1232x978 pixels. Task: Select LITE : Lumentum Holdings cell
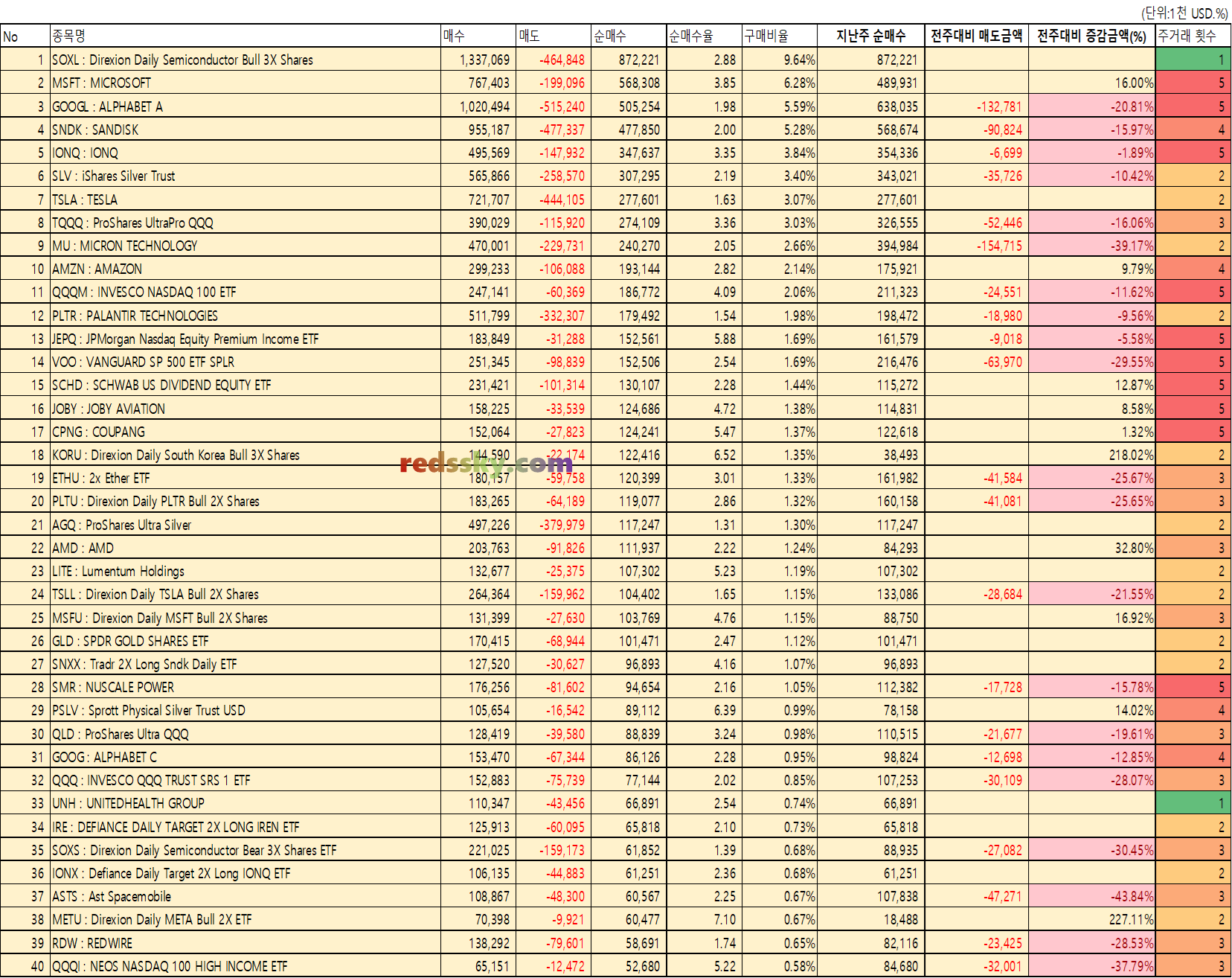point(246,571)
